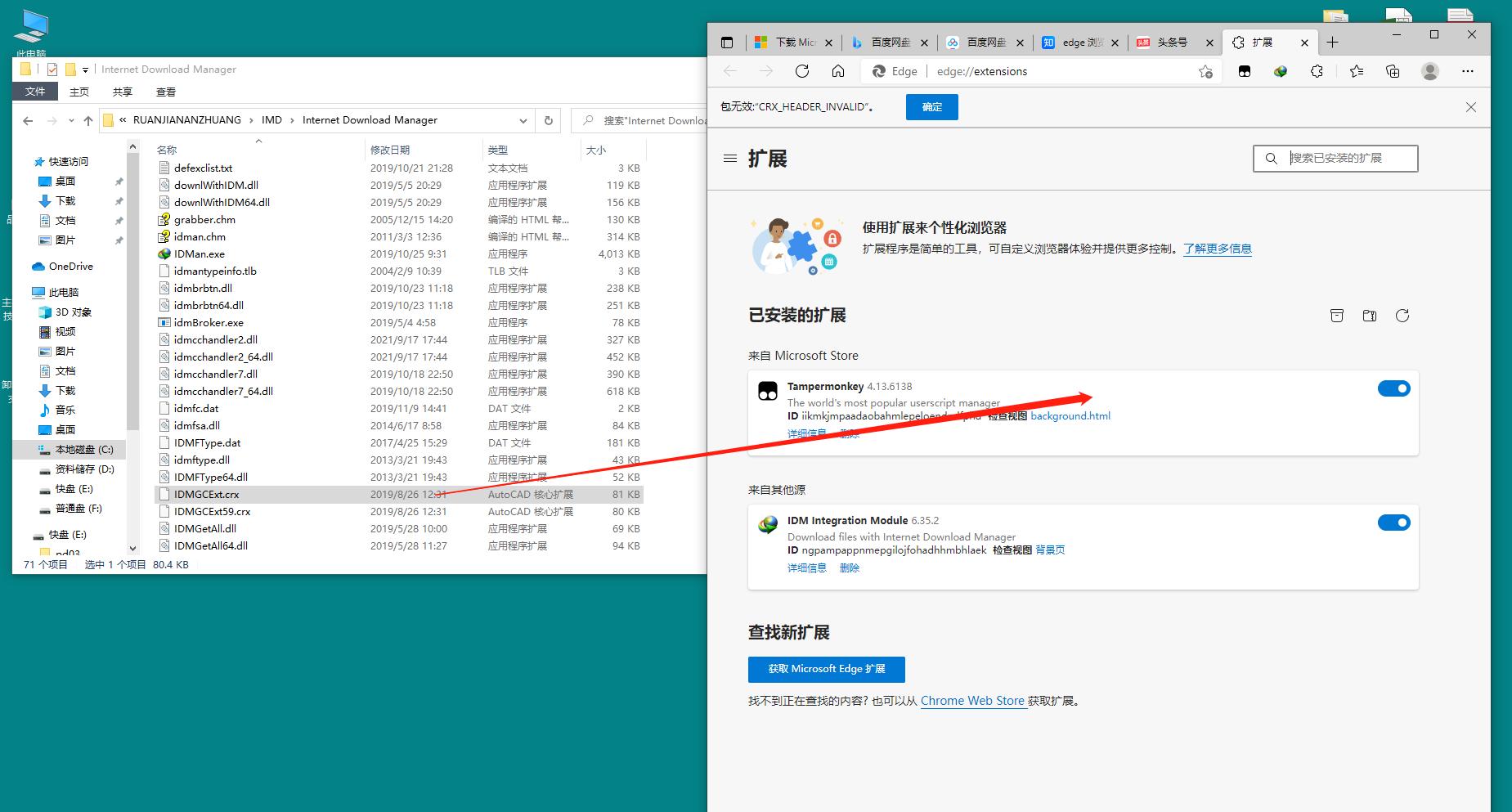Open the quick access toolbar customize dropdown
The image size is (1512, 812).
click(85, 70)
